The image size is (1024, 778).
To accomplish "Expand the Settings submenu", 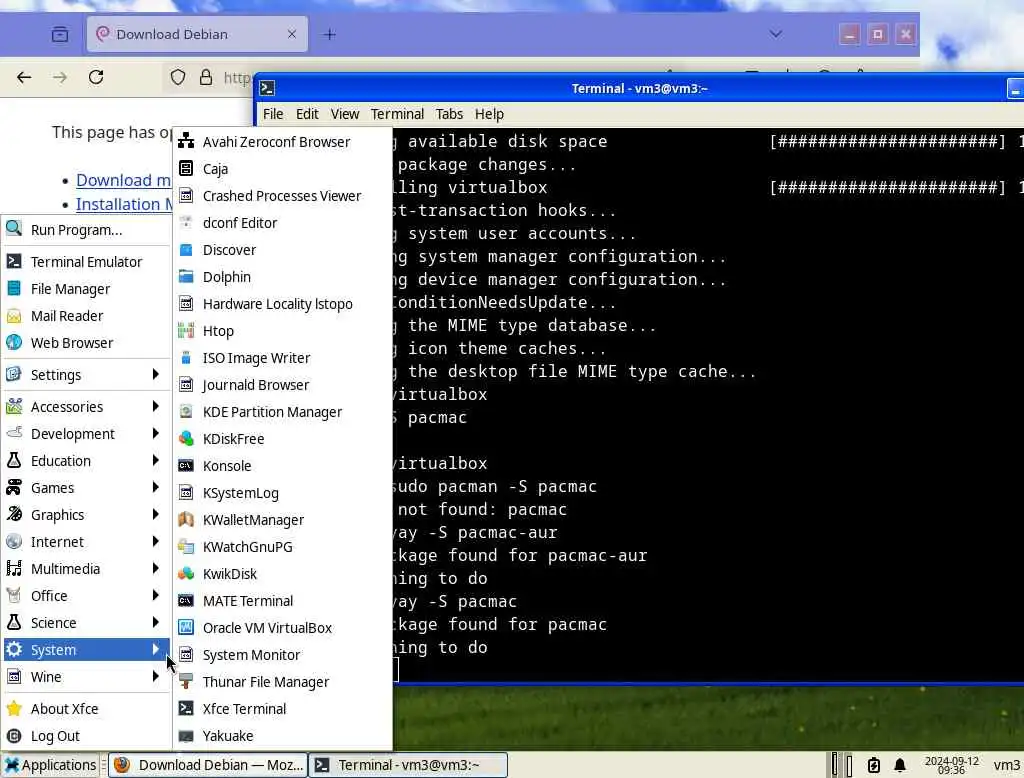I will 86,375.
